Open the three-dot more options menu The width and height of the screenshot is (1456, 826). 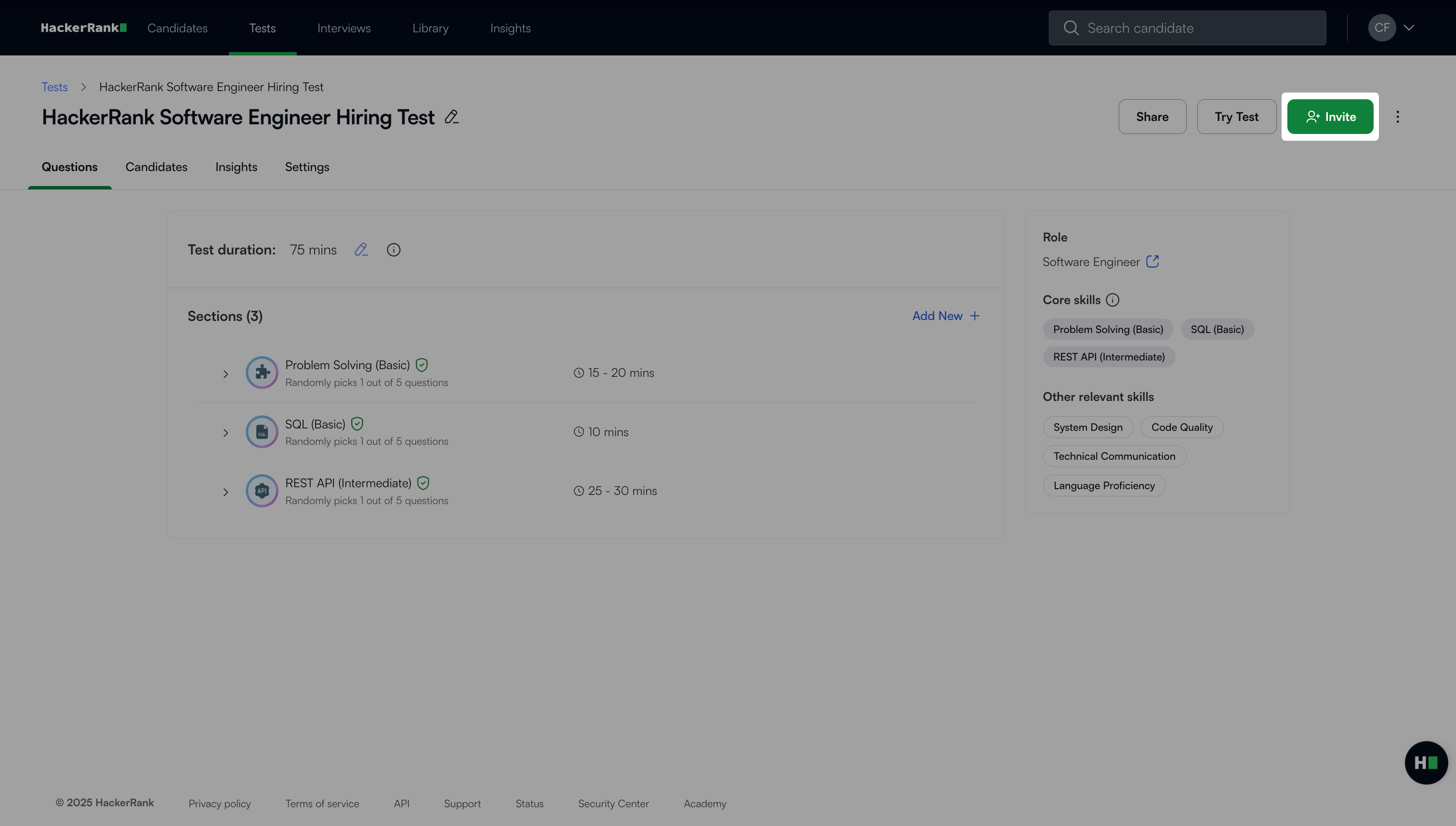[1398, 117]
